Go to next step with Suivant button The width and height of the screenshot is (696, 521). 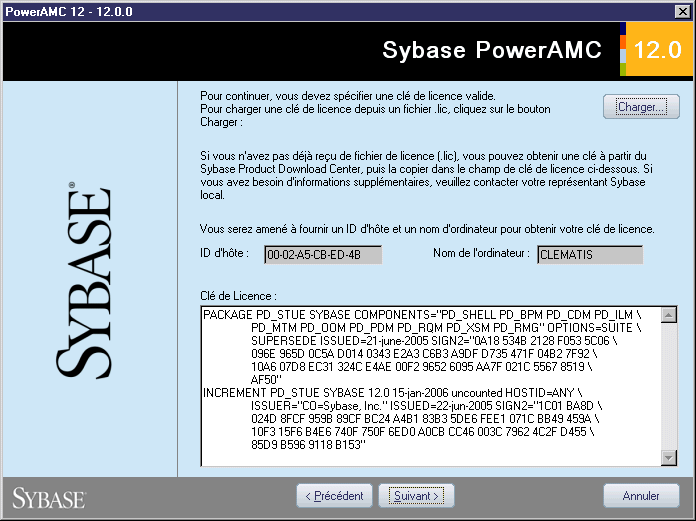416,496
